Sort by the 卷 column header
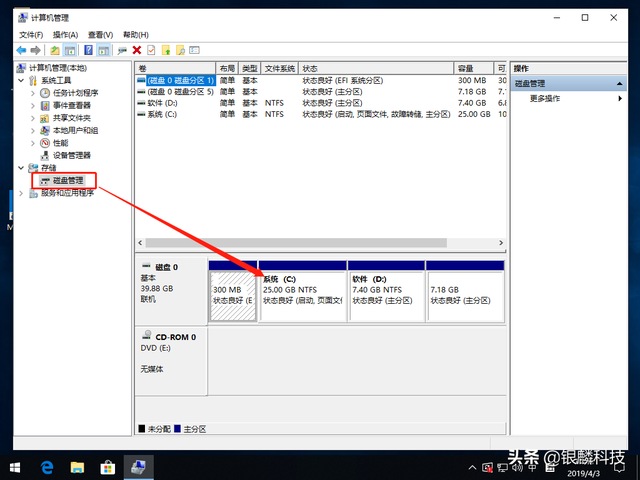The height and width of the screenshot is (480, 640). click(175, 68)
